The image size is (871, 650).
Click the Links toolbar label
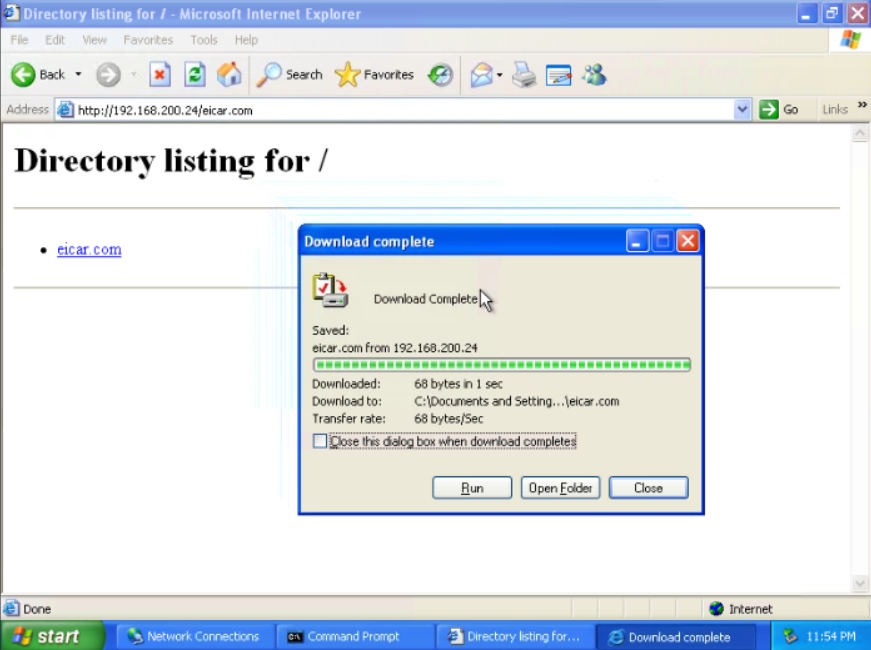click(834, 109)
